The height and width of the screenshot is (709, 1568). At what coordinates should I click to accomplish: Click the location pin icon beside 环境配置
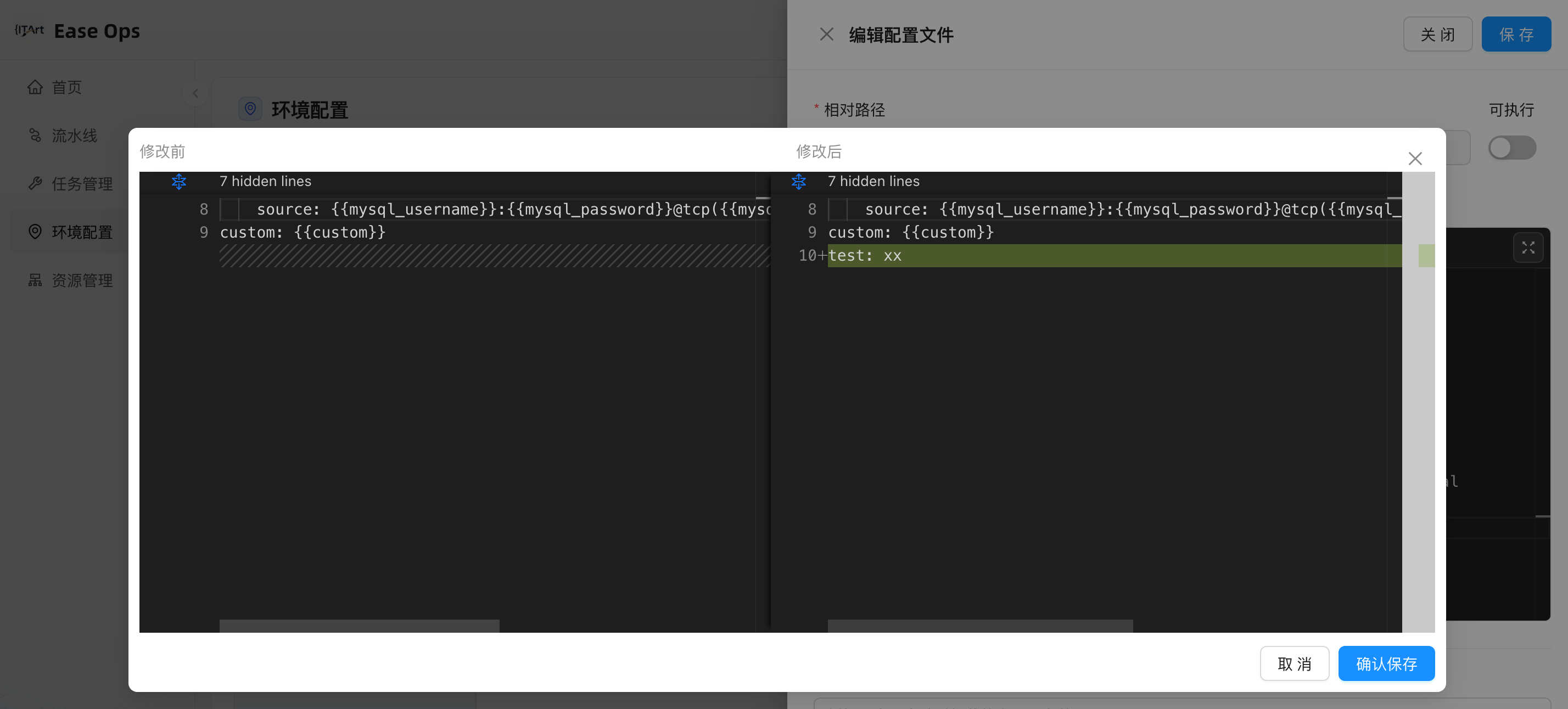(35, 232)
